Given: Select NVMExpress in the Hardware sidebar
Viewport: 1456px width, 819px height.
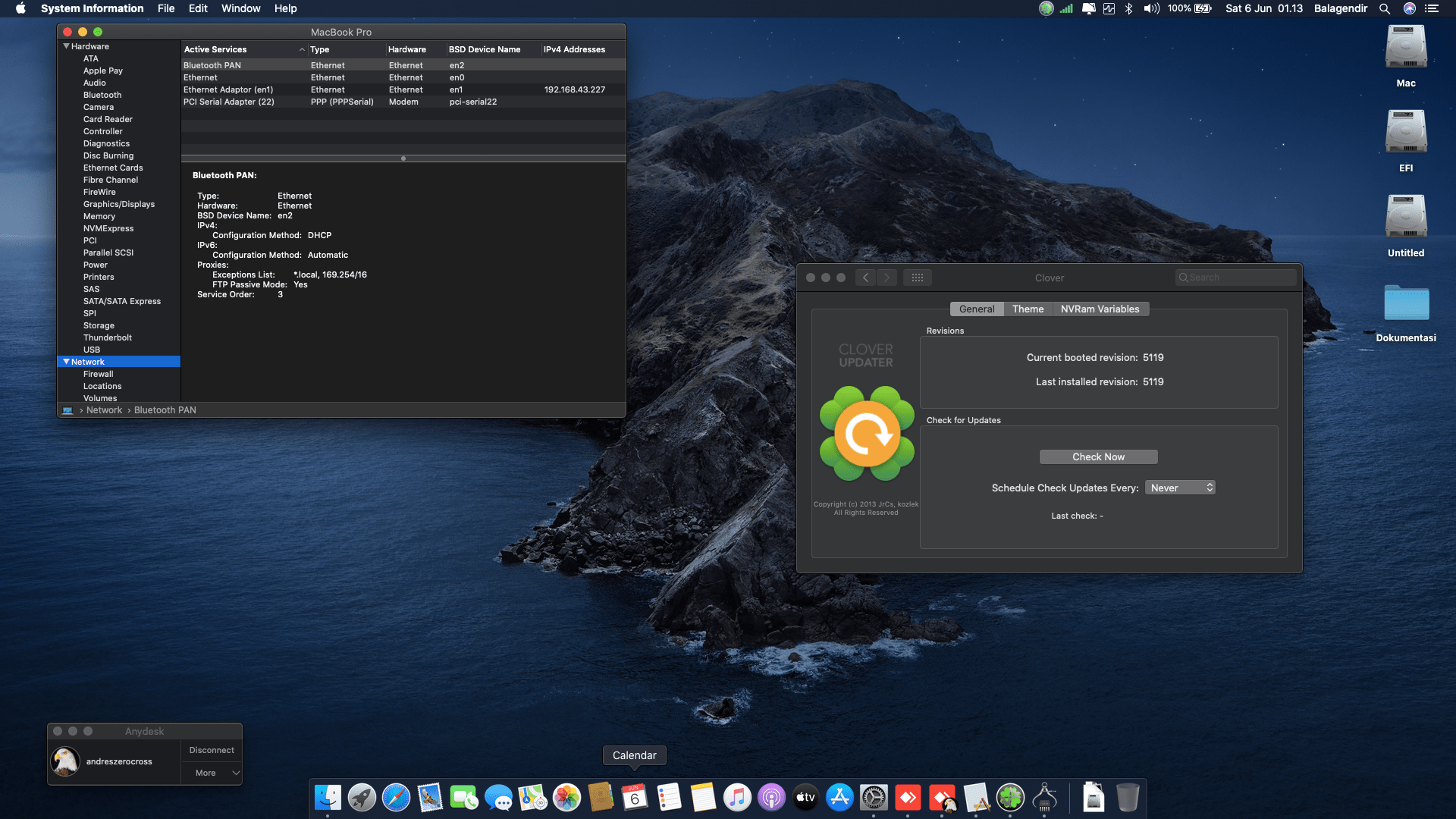Looking at the screenshot, I should 108,228.
